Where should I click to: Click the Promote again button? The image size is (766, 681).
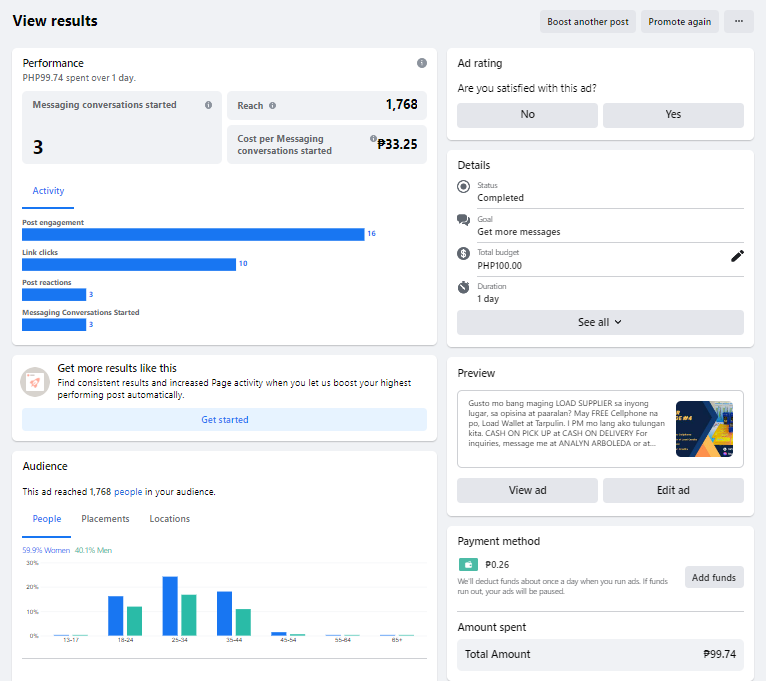point(680,21)
